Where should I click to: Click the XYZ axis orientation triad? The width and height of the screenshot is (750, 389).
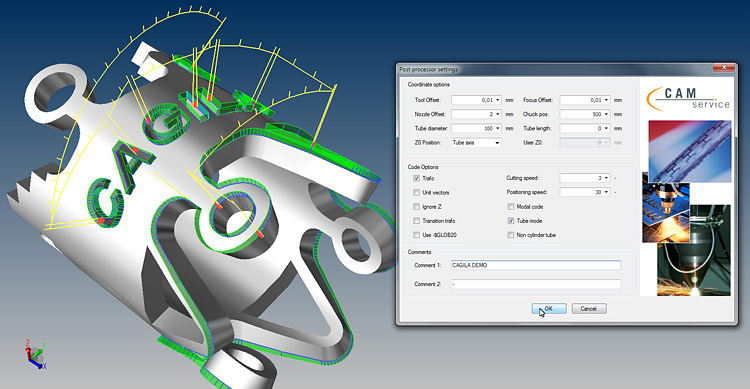click(35, 355)
